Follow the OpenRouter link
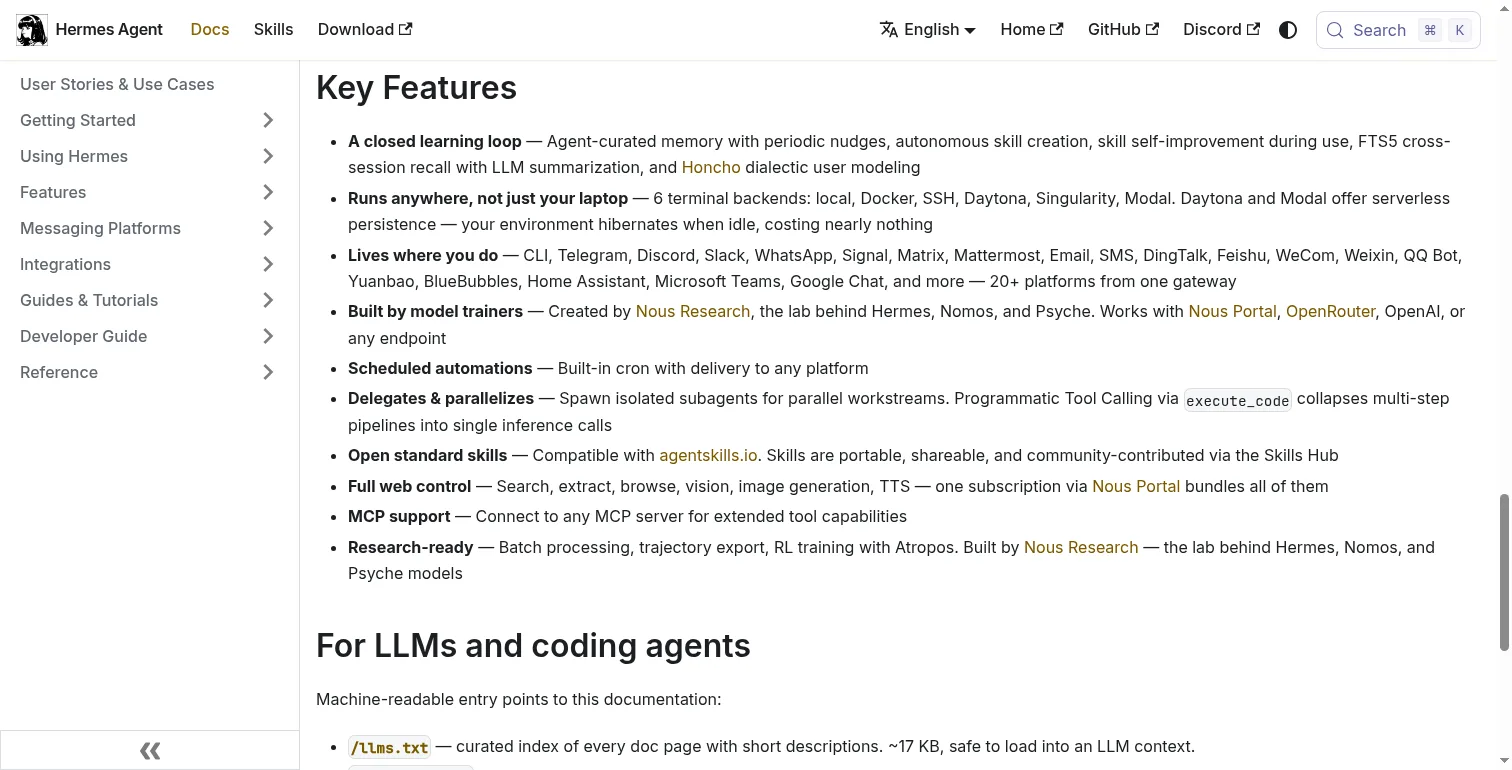The image size is (1512, 770). click(x=1331, y=312)
